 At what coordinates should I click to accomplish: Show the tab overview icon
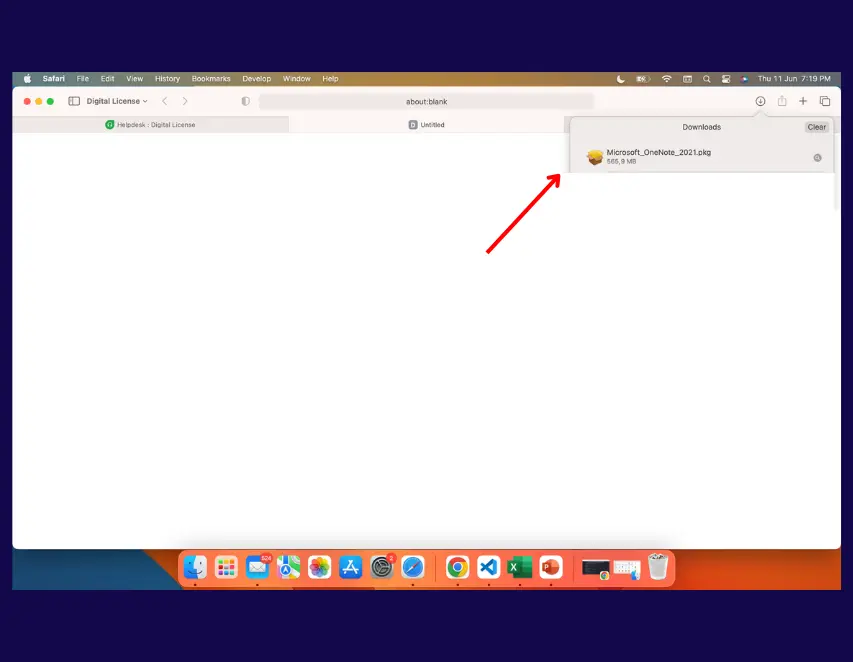pos(825,101)
